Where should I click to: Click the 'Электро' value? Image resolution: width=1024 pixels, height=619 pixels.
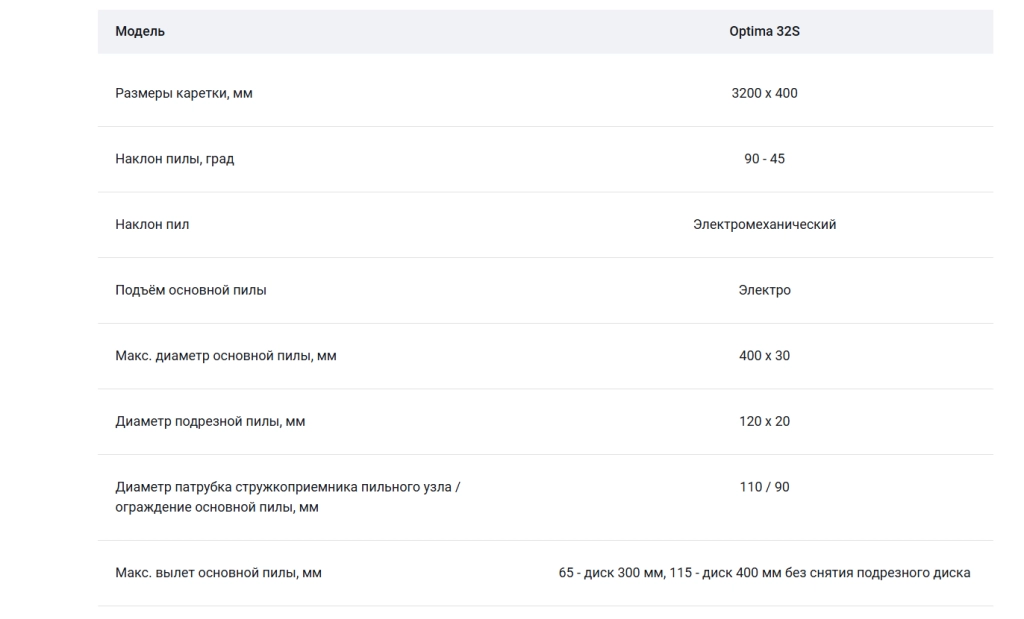pos(764,290)
